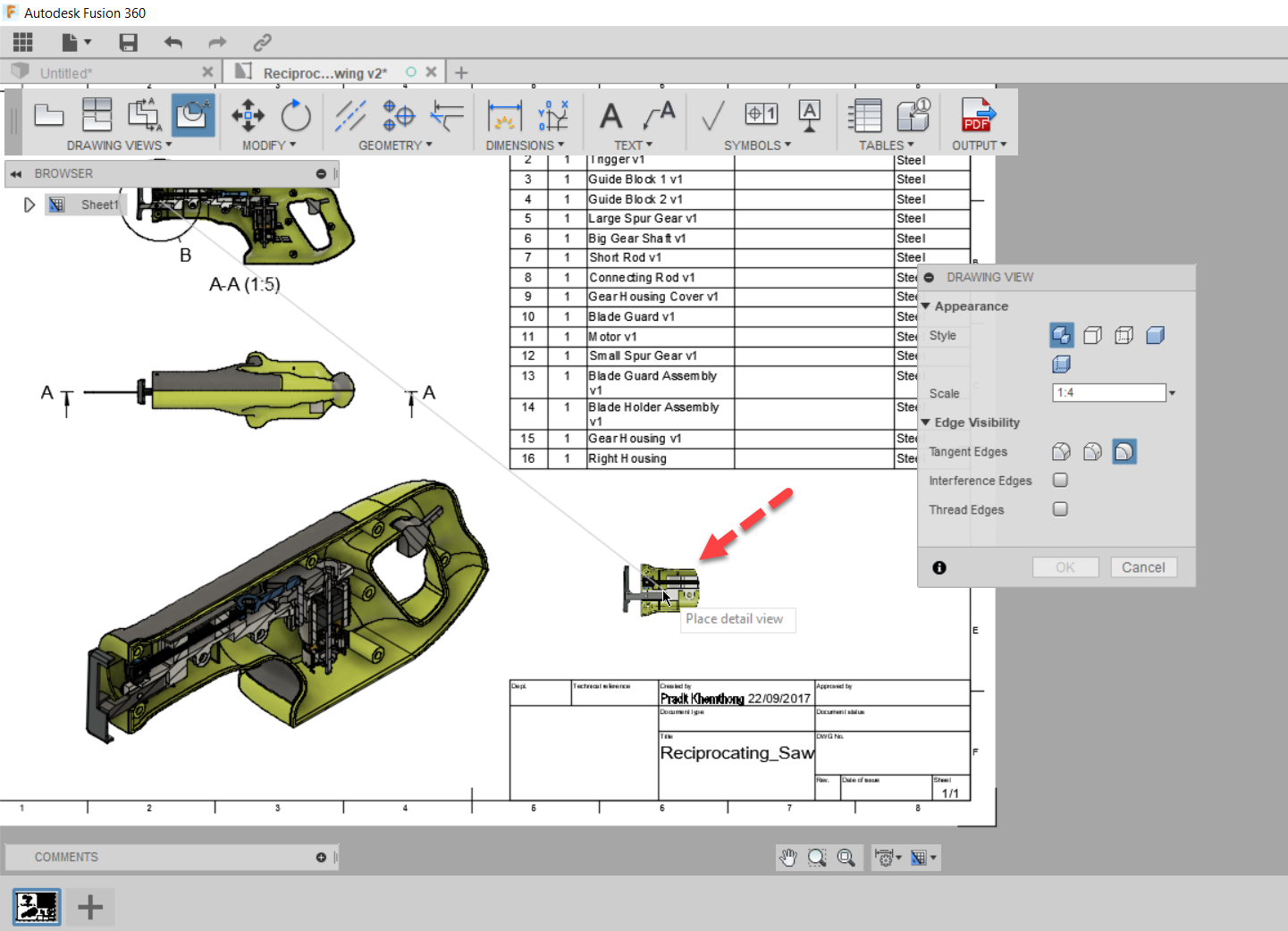Viewport: 1288px width, 931px height.
Task: Click inside the Scale value field
Action: [x=1108, y=392]
